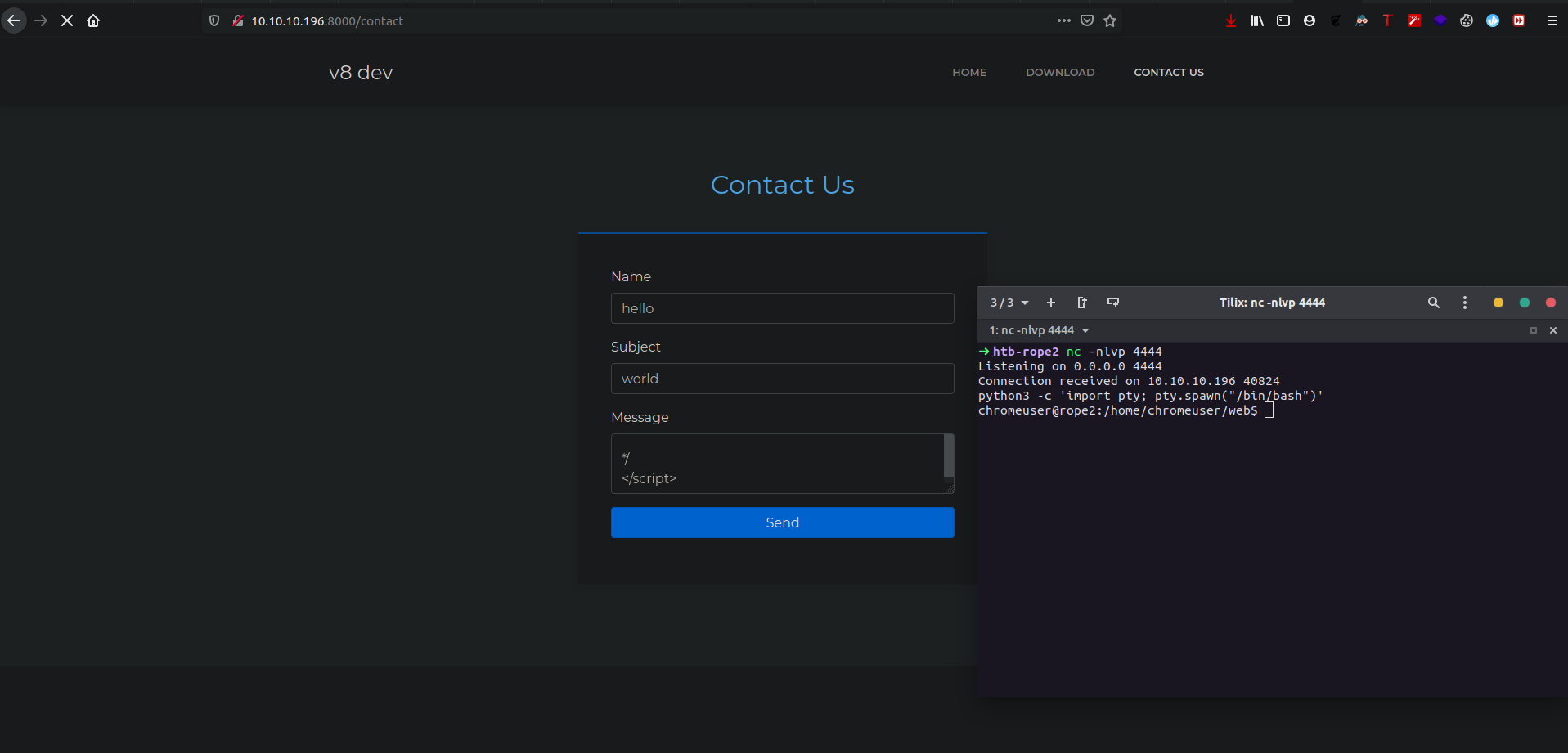1568x753 pixels.
Task: Open the CONTACT US nav link
Action: pos(1169,72)
